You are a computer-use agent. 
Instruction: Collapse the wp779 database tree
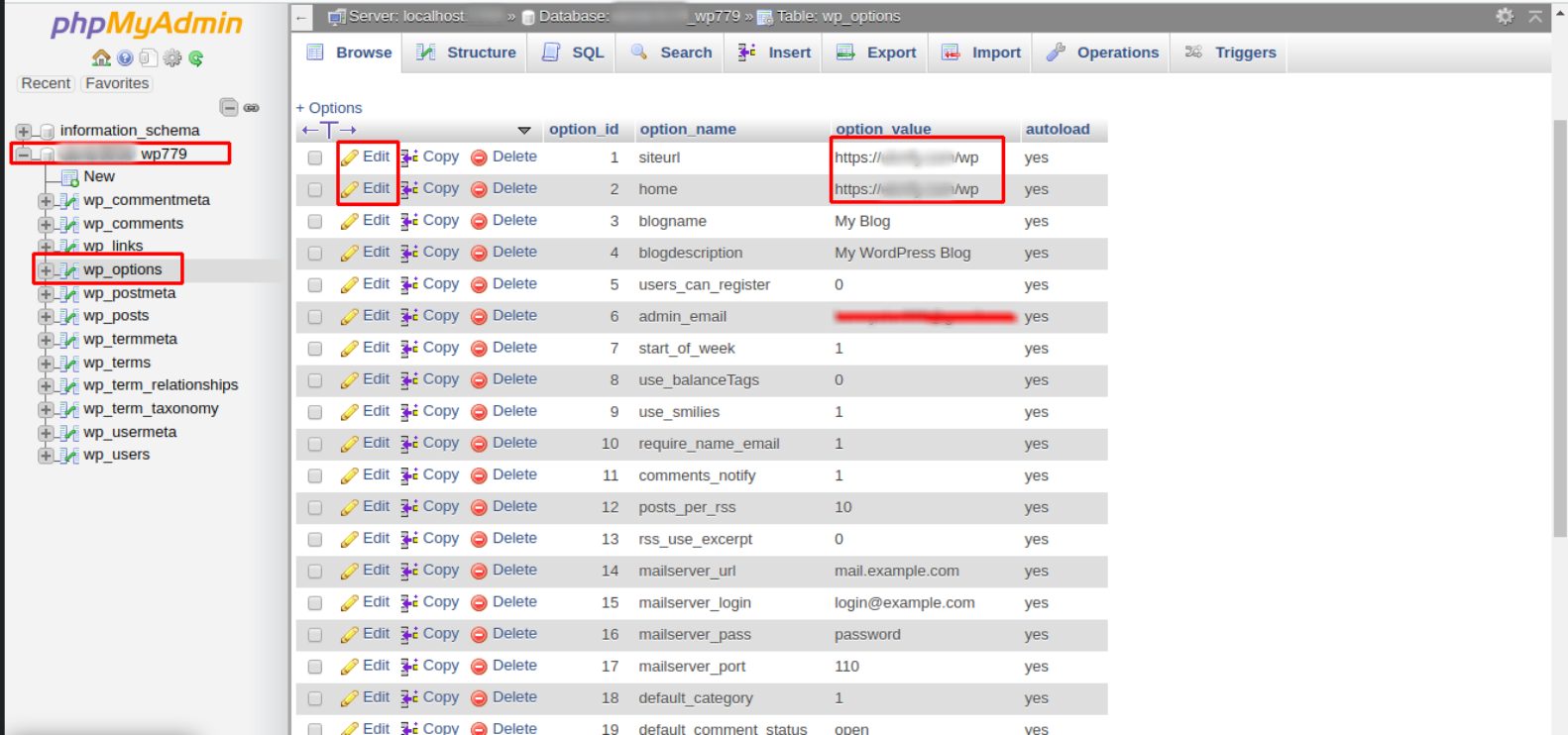pos(23,155)
